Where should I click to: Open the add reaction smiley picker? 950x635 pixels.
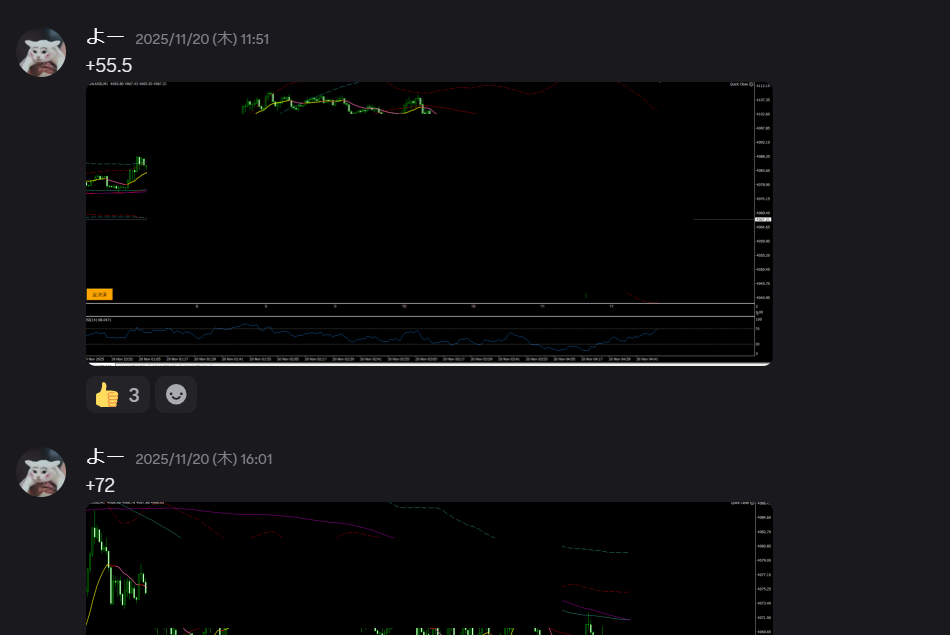click(x=176, y=395)
